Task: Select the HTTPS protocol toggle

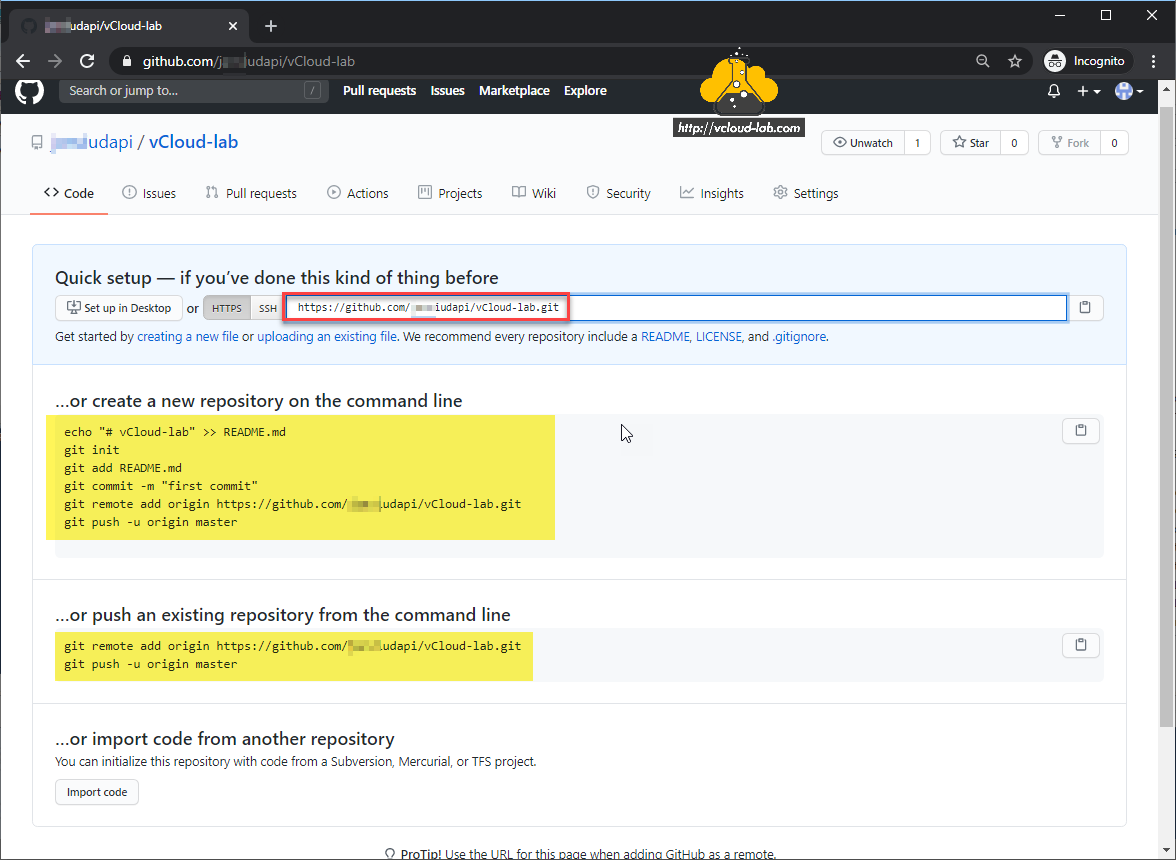Action: 226,308
